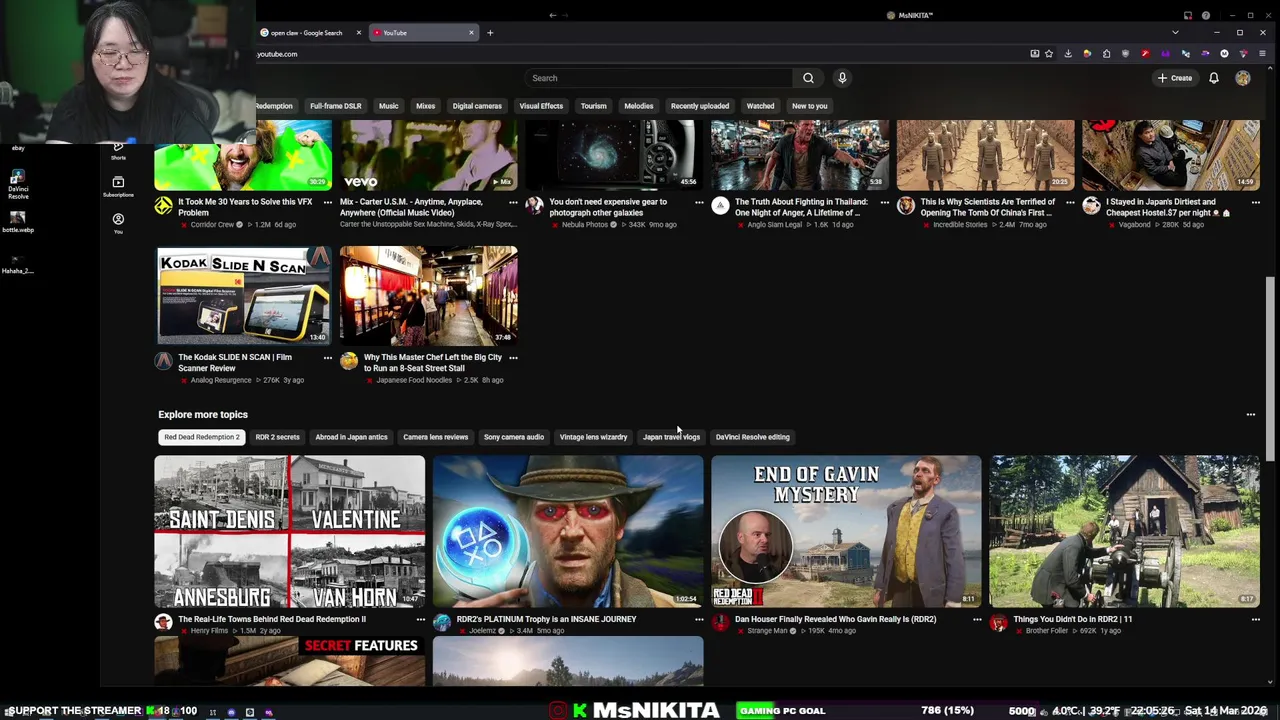
Task: Open the You section in sidebar
Action: coord(118,223)
